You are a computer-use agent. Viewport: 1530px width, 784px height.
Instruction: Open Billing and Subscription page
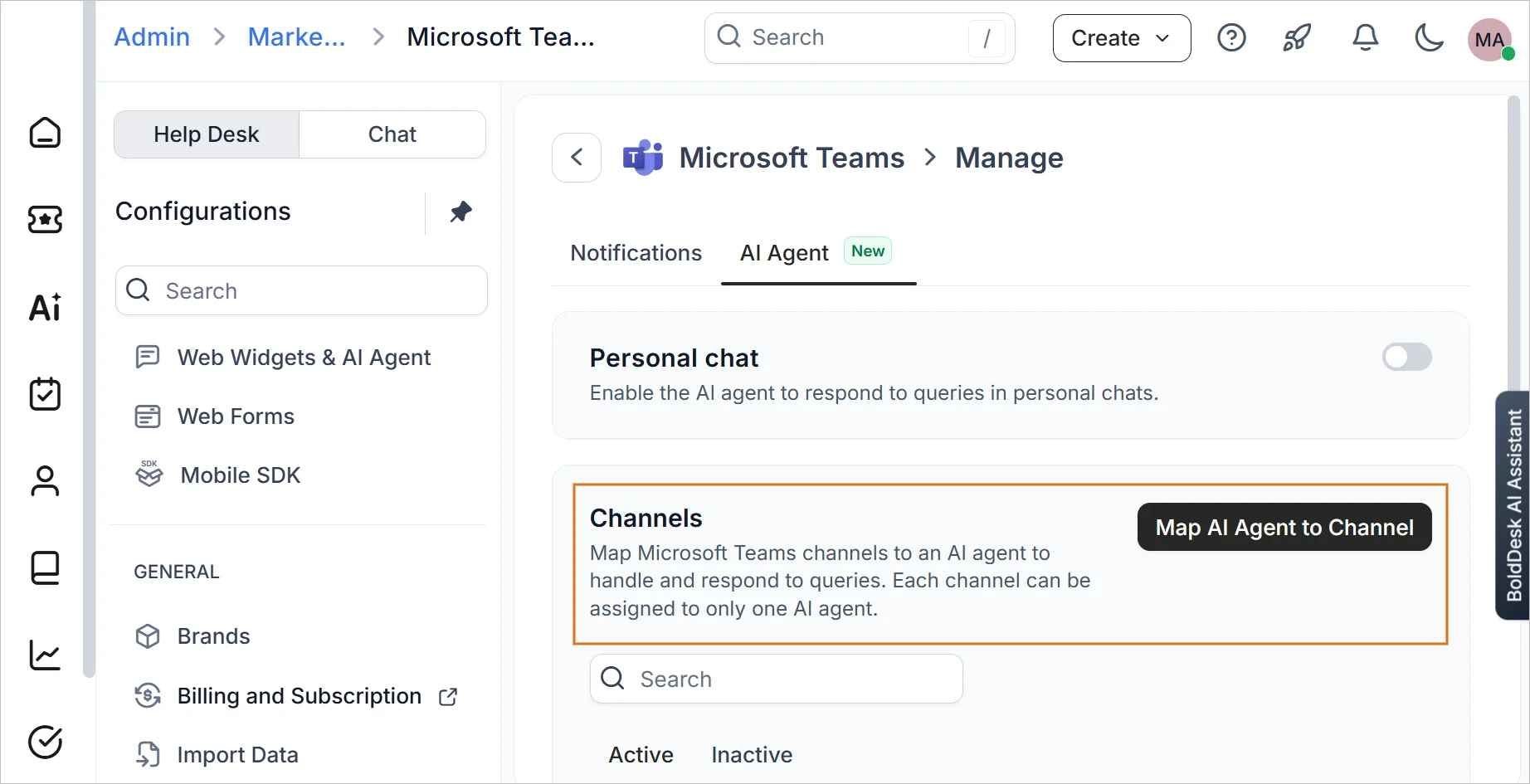pyautogui.click(x=300, y=696)
